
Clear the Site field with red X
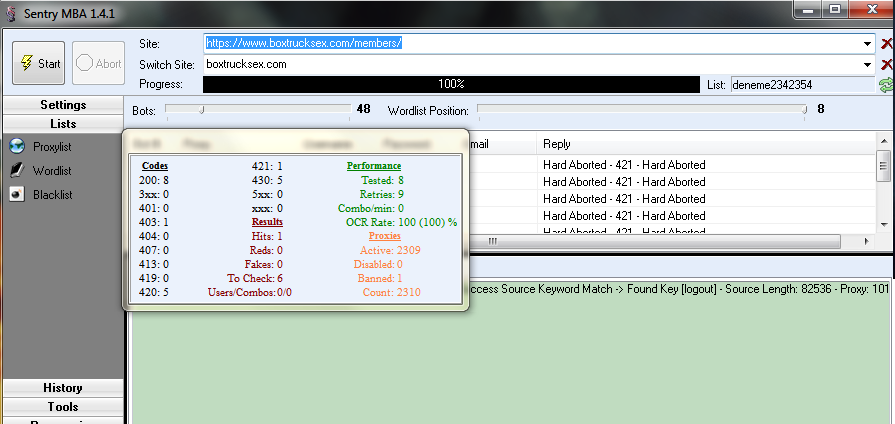pyautogui.click(x=886, y=43)
